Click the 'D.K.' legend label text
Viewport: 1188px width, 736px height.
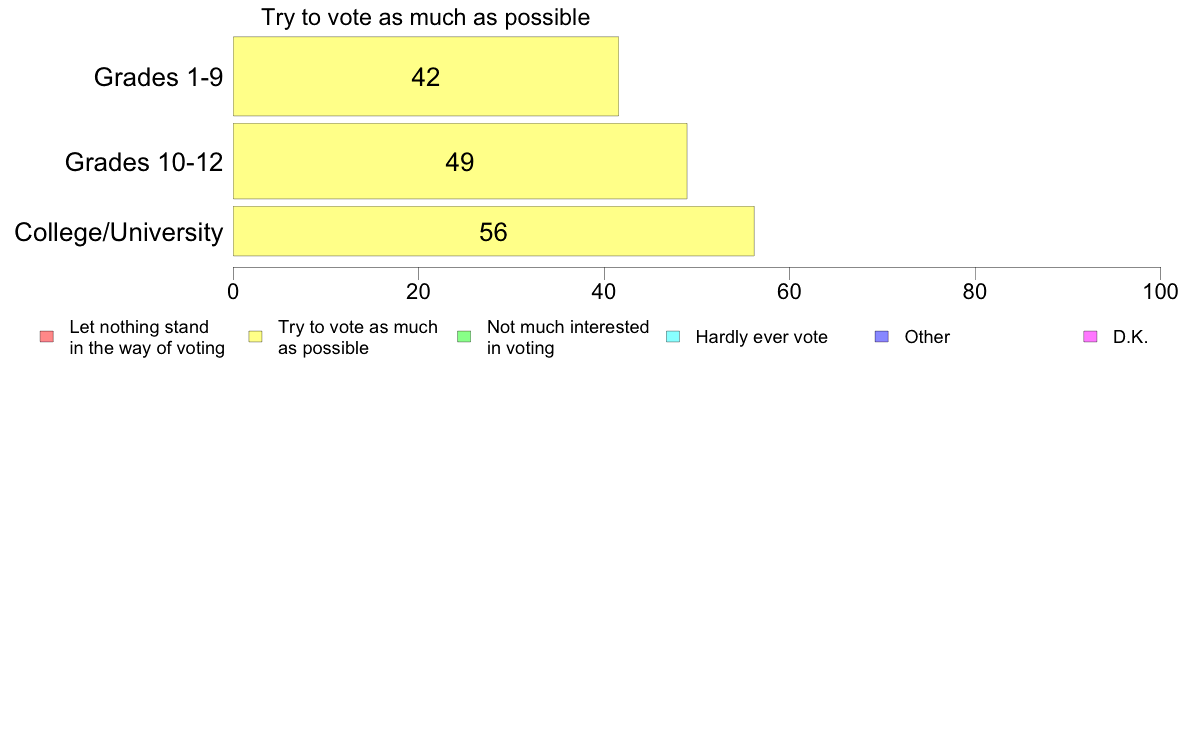[1130, 337]
